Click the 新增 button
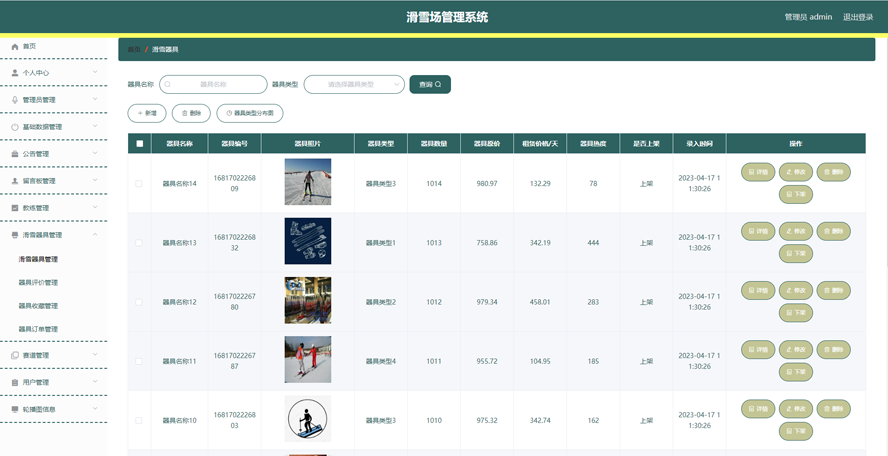Screen dimensions: 888x456 click(x=147, y=113)
